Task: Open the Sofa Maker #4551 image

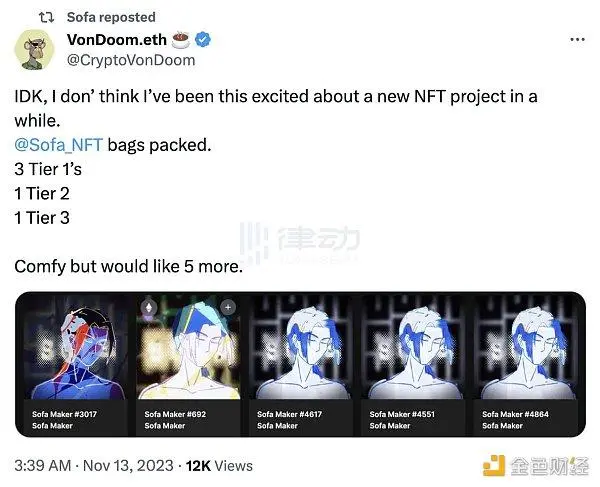Action: pyautogui.click(x=414, y=347)
